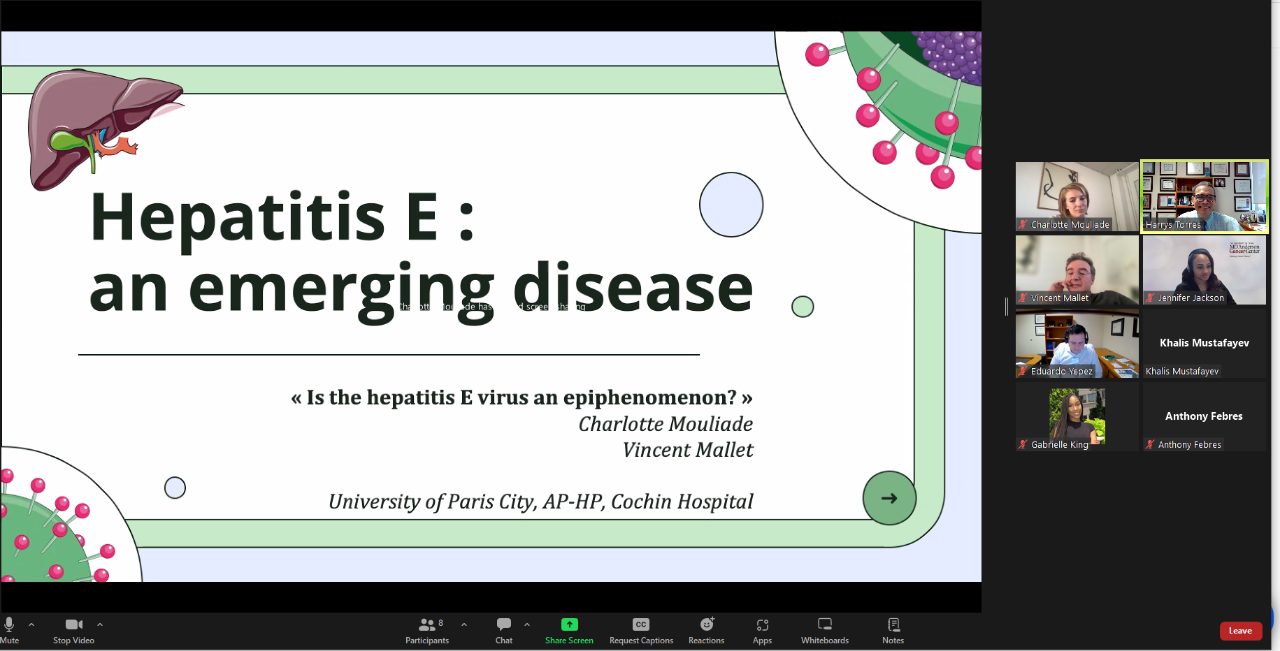
Task: Open the Participants options chevron
Action: 462,625
